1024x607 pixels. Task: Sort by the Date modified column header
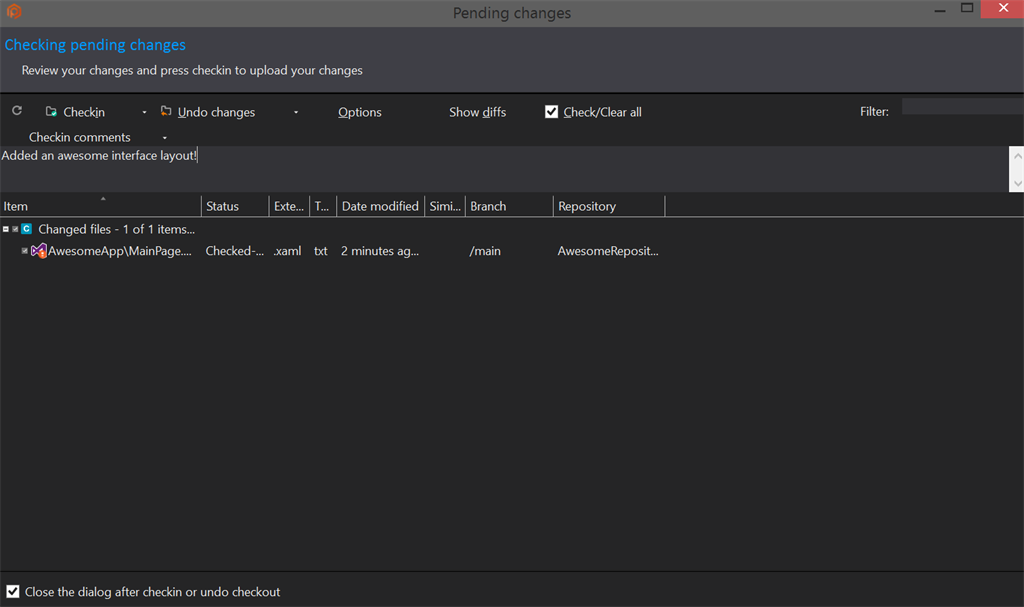coord(380,205)
